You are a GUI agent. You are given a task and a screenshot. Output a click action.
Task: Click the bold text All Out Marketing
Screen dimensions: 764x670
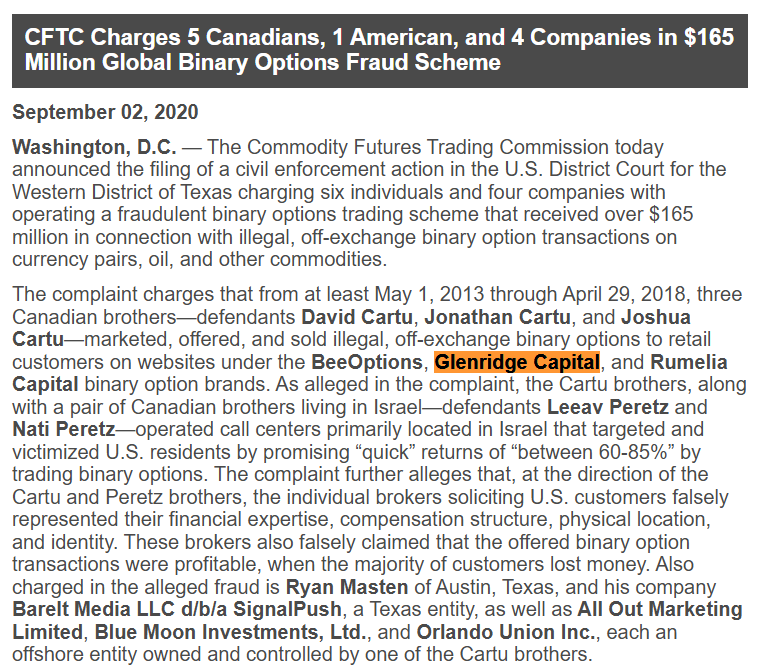[x=660, y=610]
